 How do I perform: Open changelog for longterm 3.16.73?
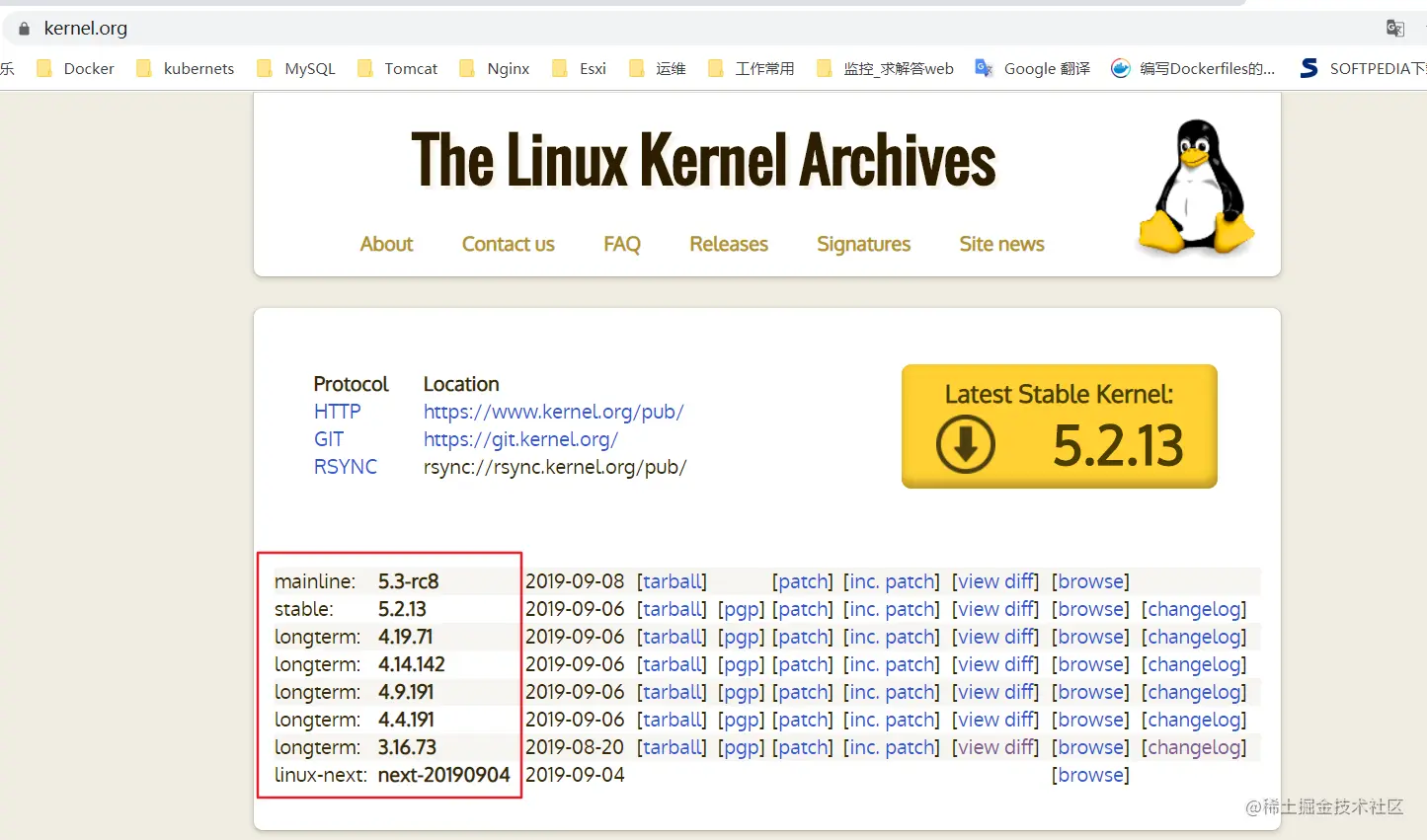(x=1194, y=747)
